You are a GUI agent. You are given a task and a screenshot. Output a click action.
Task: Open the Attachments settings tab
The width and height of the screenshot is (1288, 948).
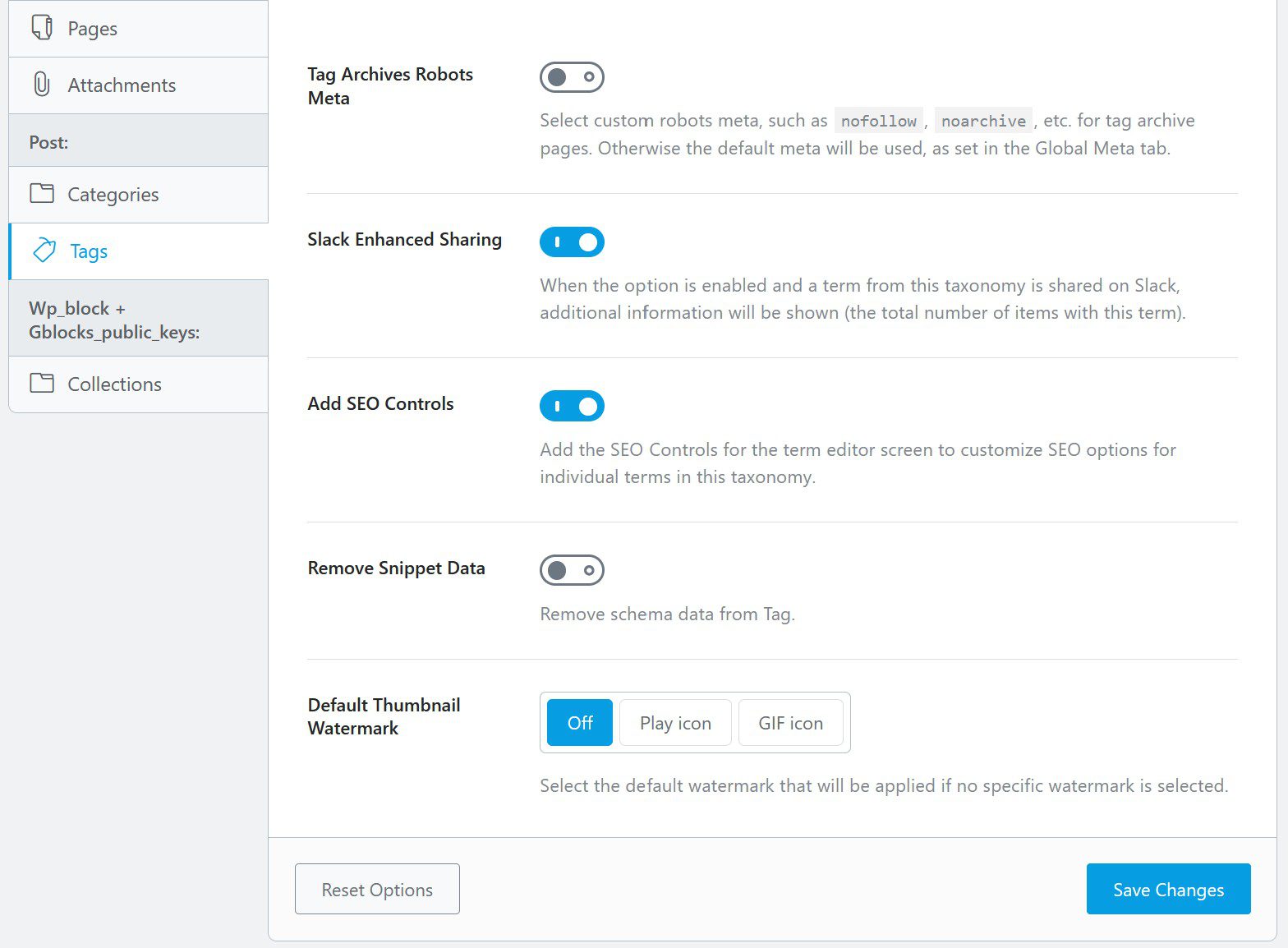(138, 85)
